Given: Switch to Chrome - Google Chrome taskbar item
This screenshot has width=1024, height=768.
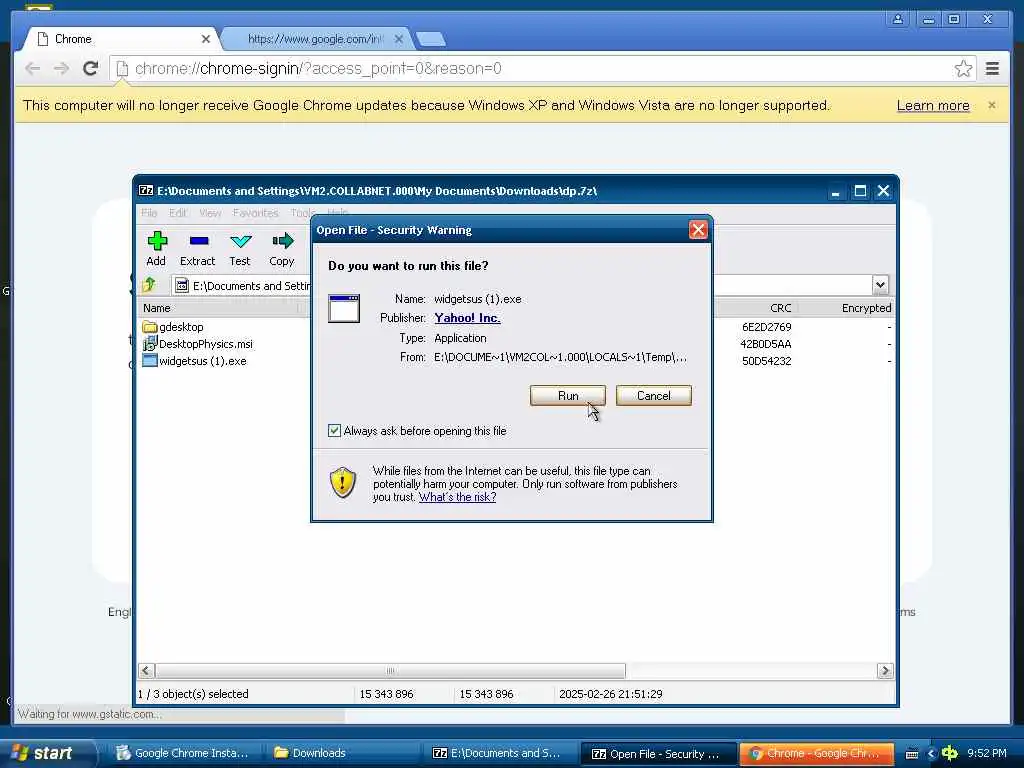Looking at the screenshot, I should (816, 753).
